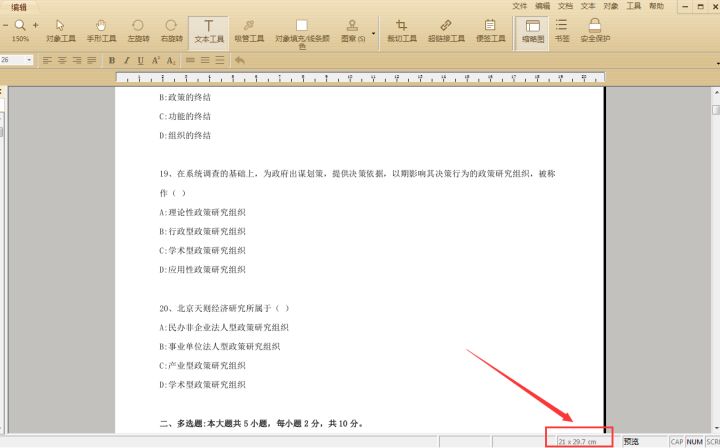720x448 pixels.
Task: Click page size 21 x 29.7 cm
Action: click(x=577, y=442)
